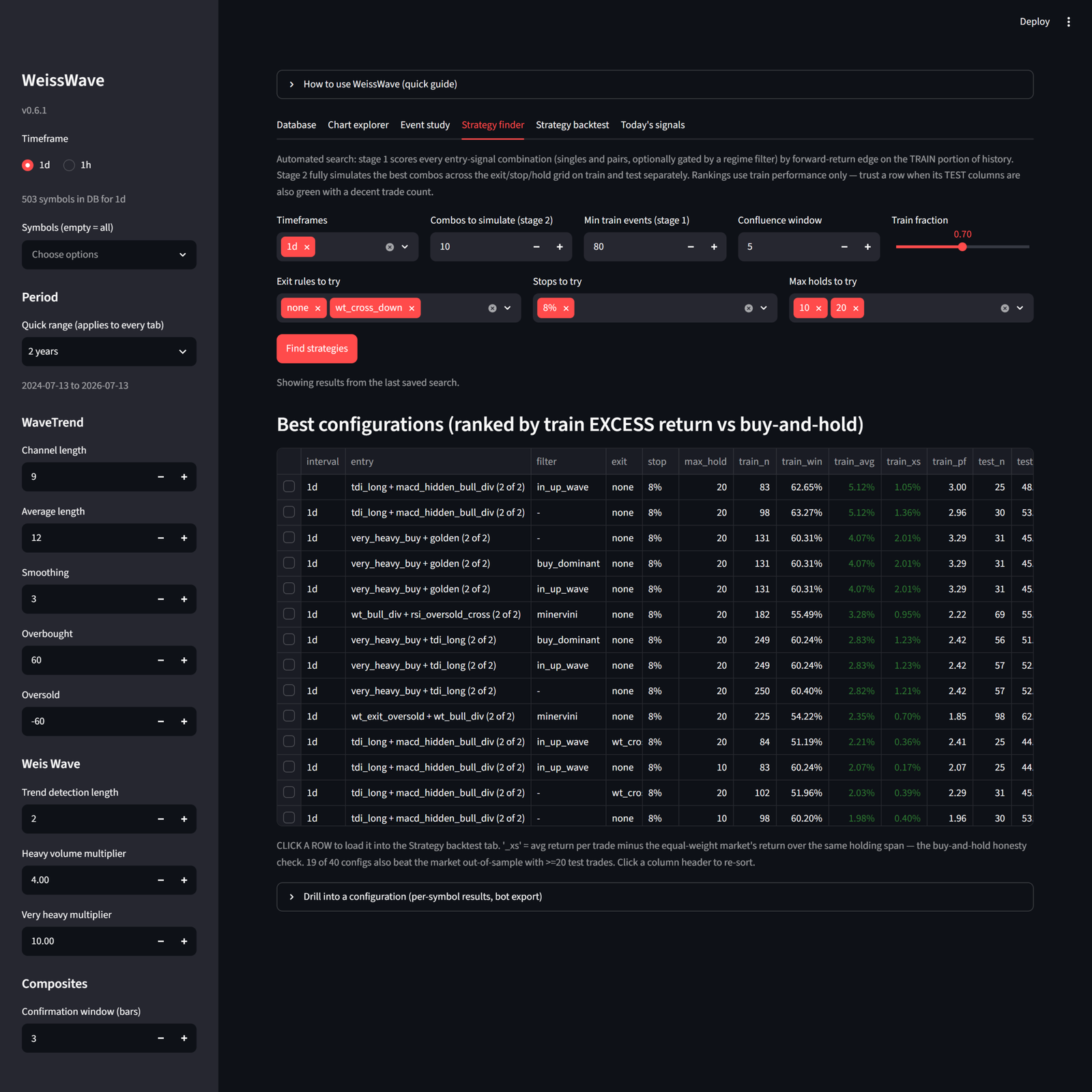Open the Quick range 2 years dropdown
The image size is (1092, 1092).
click(x=109, y=351)
